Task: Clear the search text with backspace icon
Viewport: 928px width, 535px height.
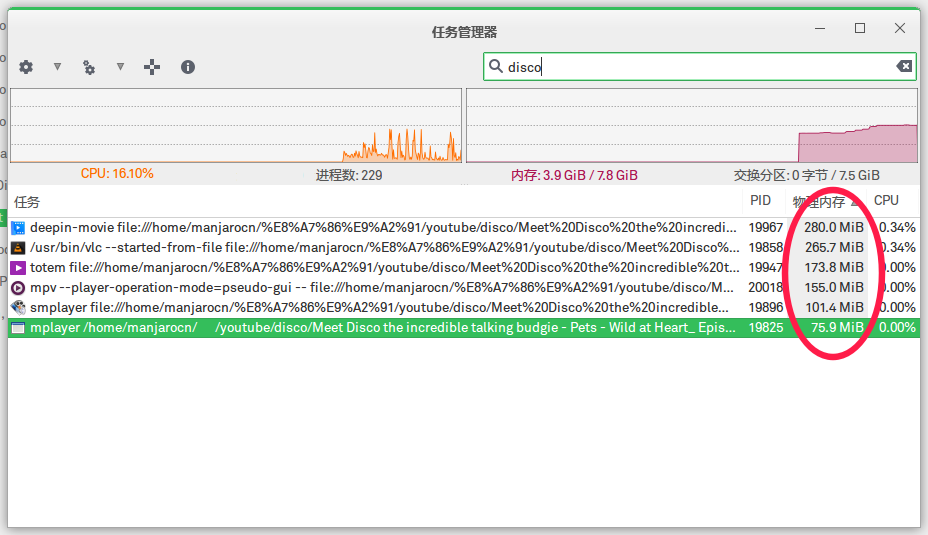Action: 904,66
